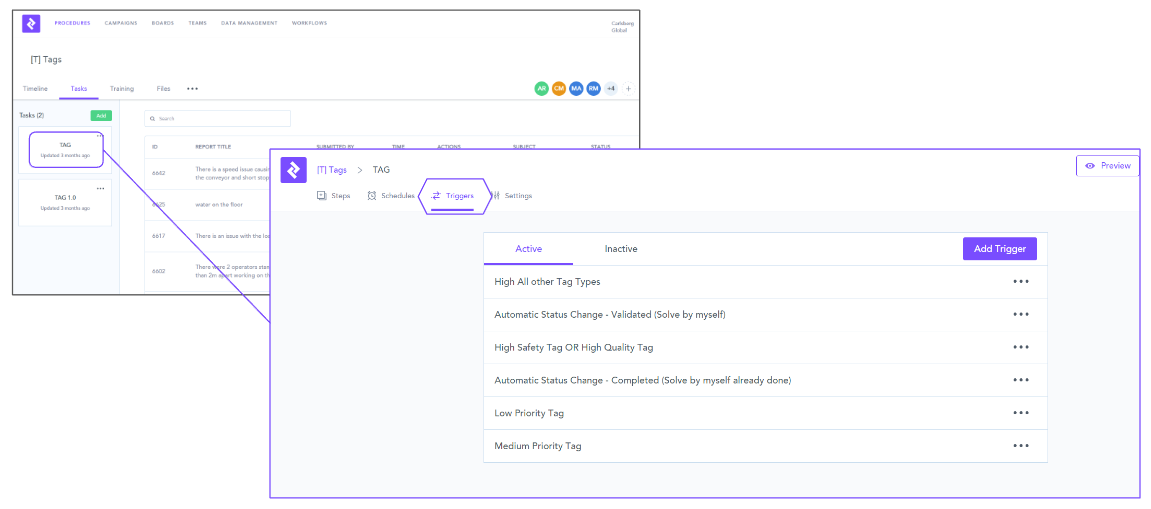
Task: Open options for High Safety Tag trigger
Action: [x=1020, y=347]
